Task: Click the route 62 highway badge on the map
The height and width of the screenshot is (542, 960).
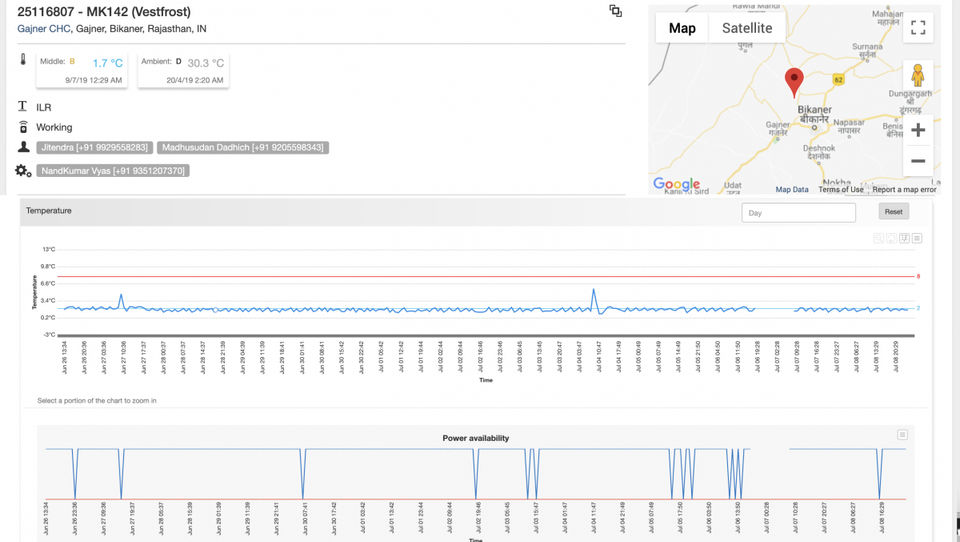Action: pos(838,80)
